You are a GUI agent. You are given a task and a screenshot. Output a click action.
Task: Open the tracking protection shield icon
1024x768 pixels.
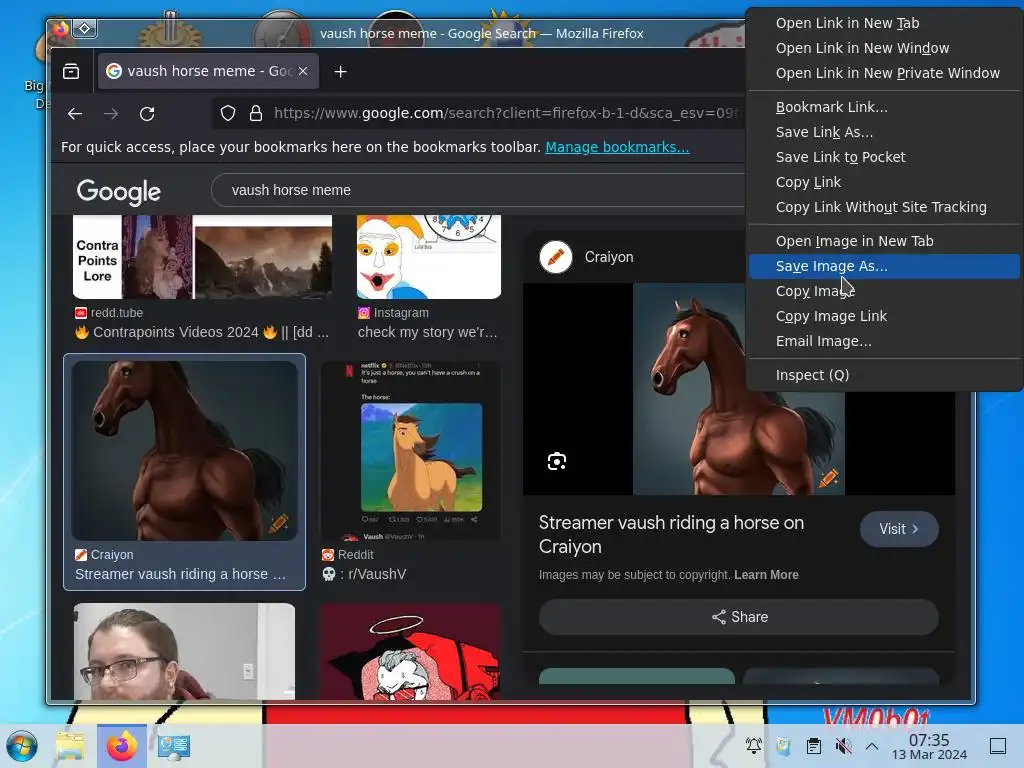tap(227, 114)
